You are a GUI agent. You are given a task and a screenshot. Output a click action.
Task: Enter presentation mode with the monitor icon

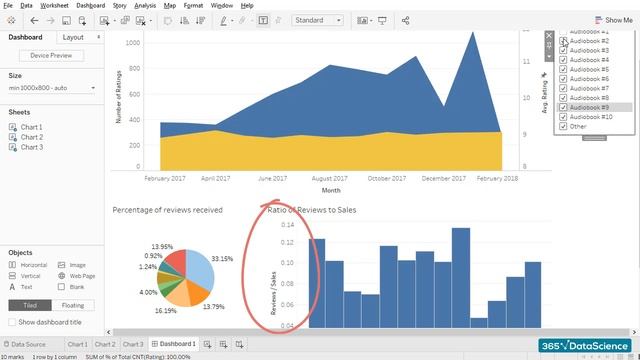[x=382, y=20]
